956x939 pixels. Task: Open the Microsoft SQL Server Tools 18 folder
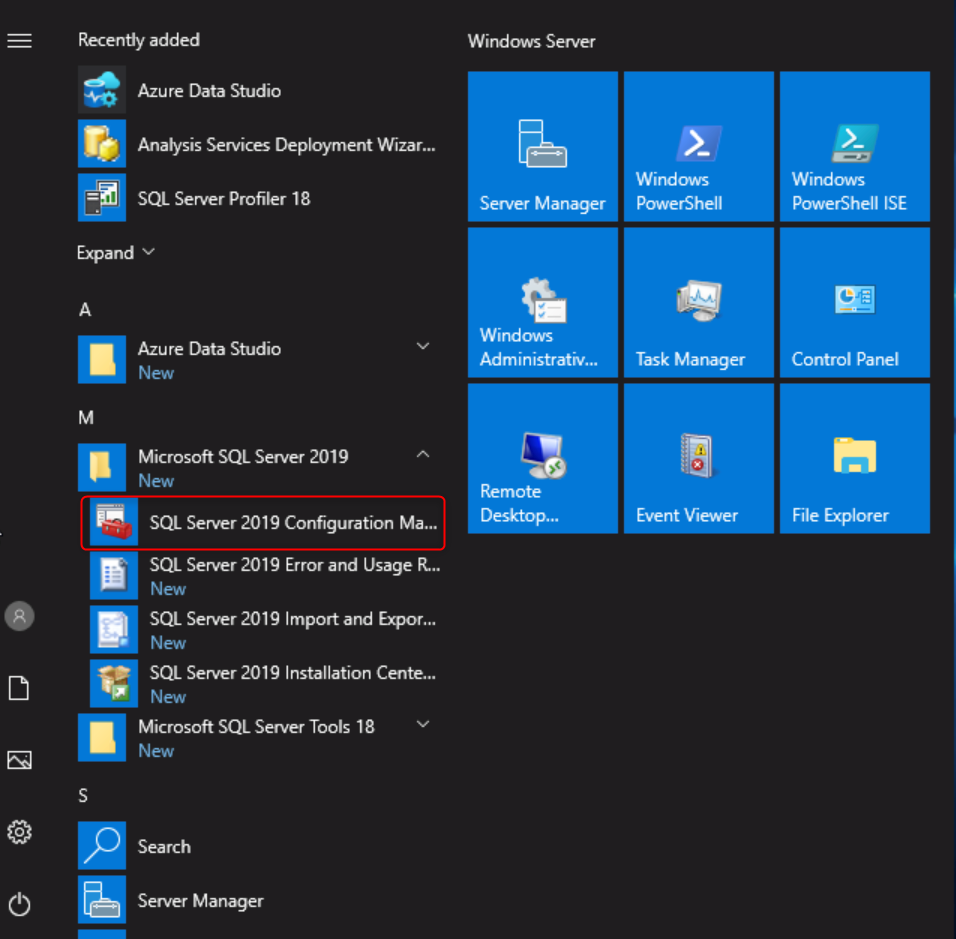tap(259, 738)
